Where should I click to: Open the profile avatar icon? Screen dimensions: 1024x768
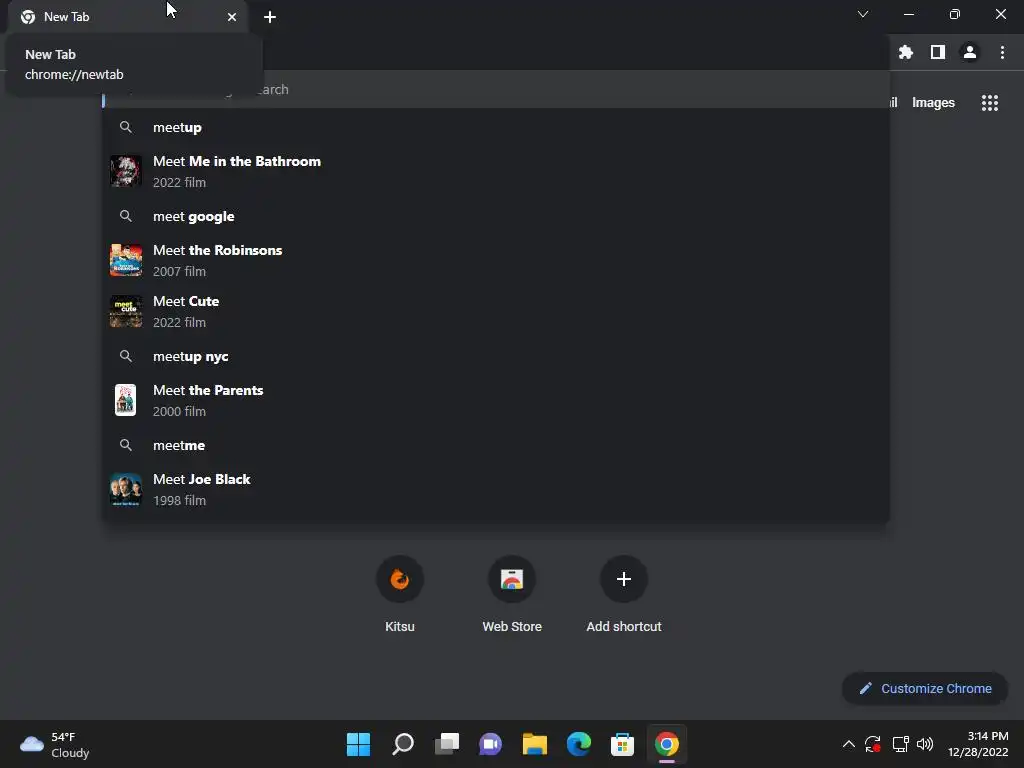(969, 52)
